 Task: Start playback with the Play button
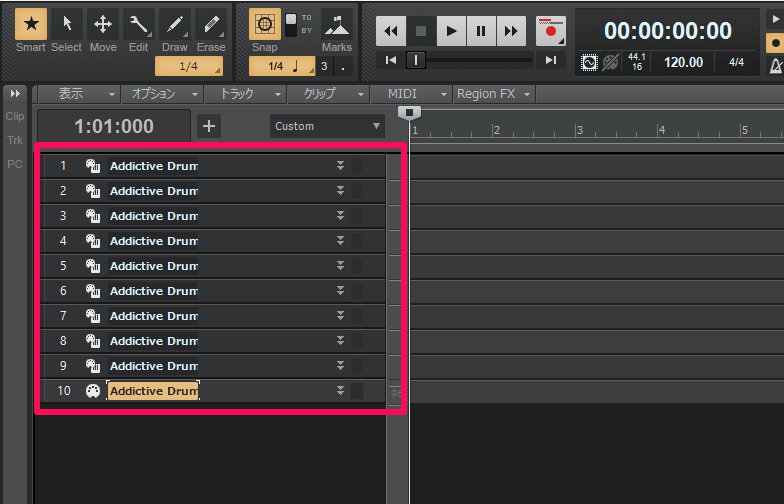pos(452,31)
